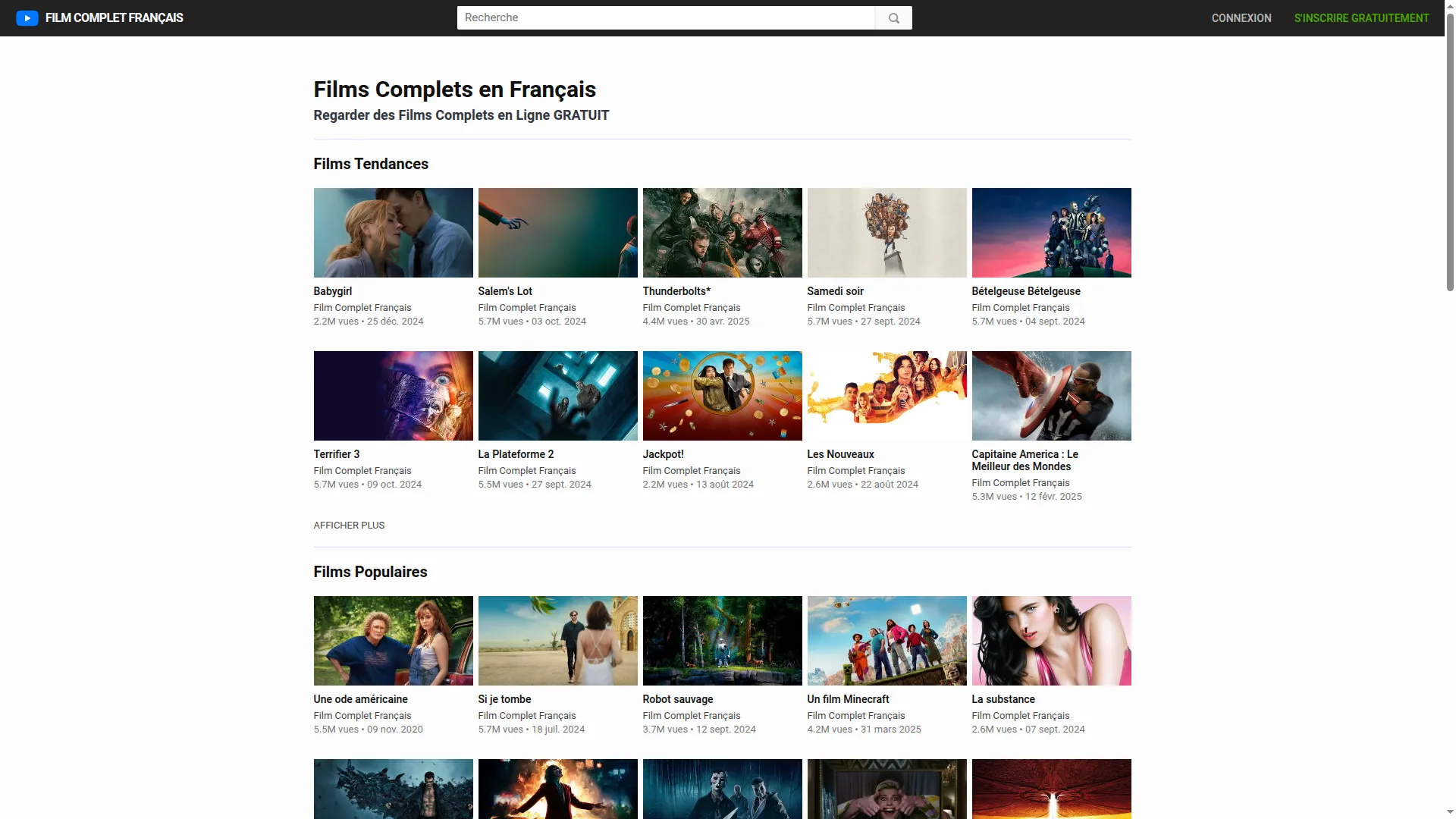Click Un film Minecraft title link
The height and width of the screenshot is (819, 1456).
pyautogui.click(x=848, y=699)
